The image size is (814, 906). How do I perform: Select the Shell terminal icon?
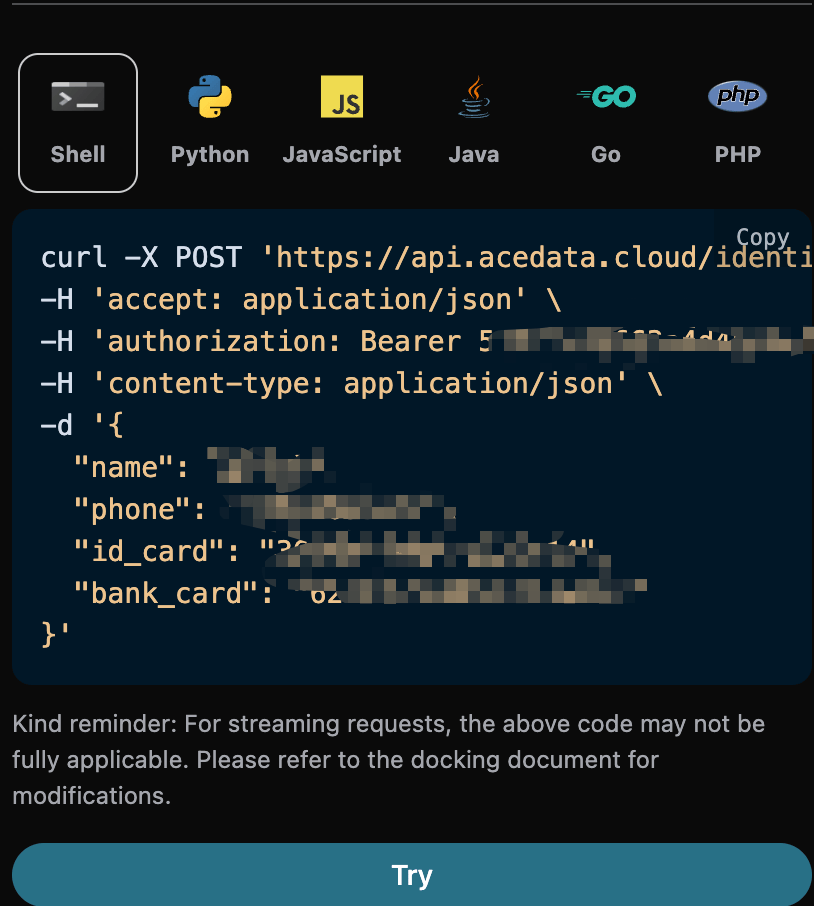click(x=78, y=97)
